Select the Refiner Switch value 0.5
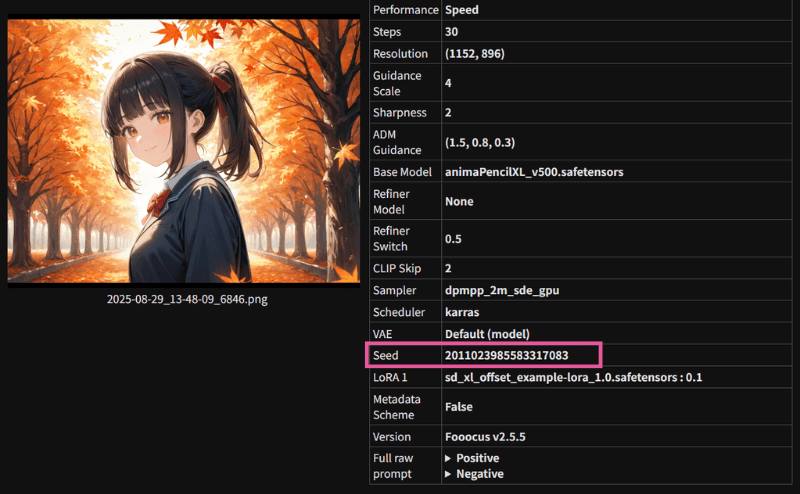Viewport: 800px width, 494px height. coord(455,238)
